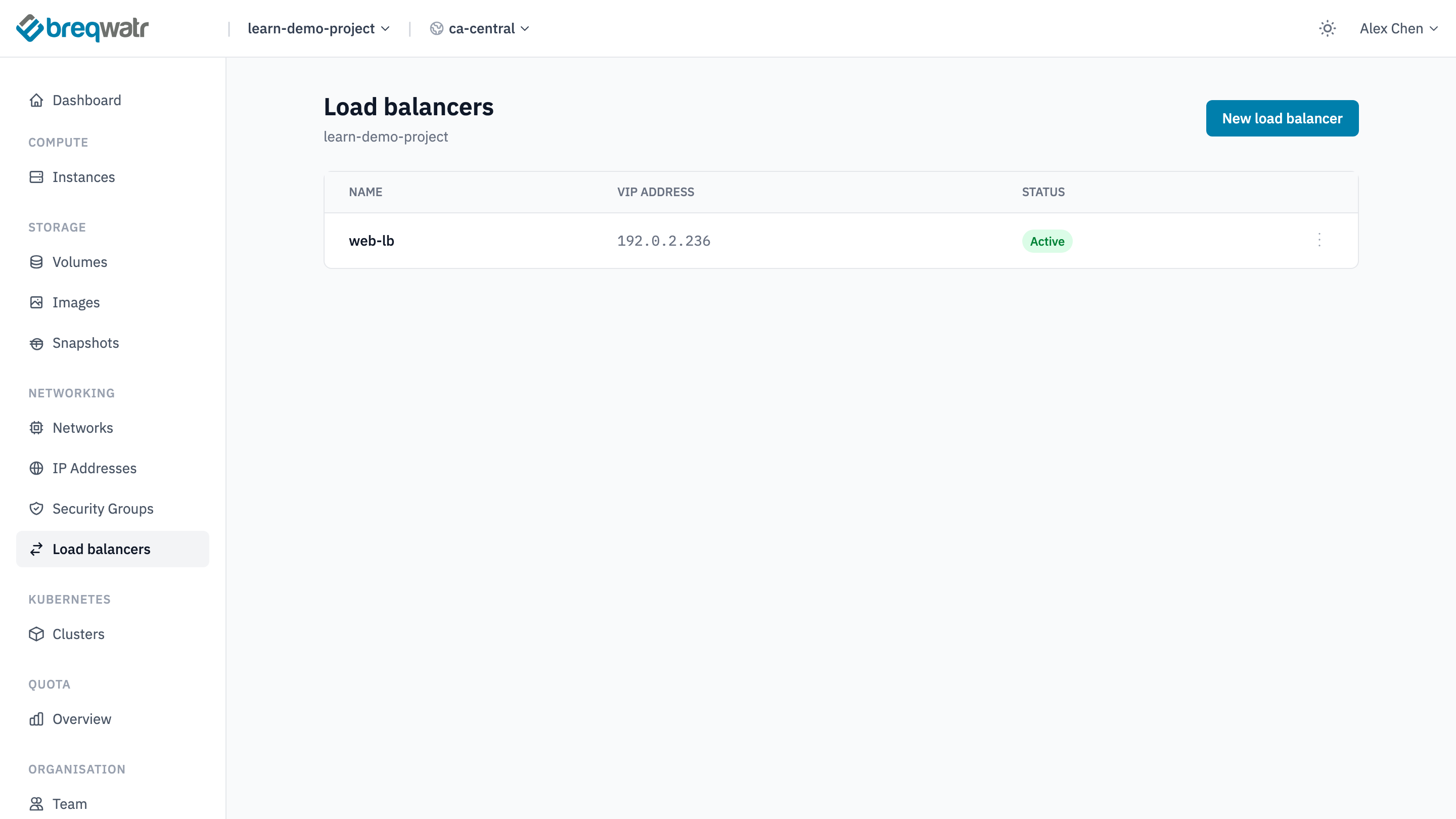Open Snapshots label in the sidebar
The image size is (1456, 819).
point(85,343)
